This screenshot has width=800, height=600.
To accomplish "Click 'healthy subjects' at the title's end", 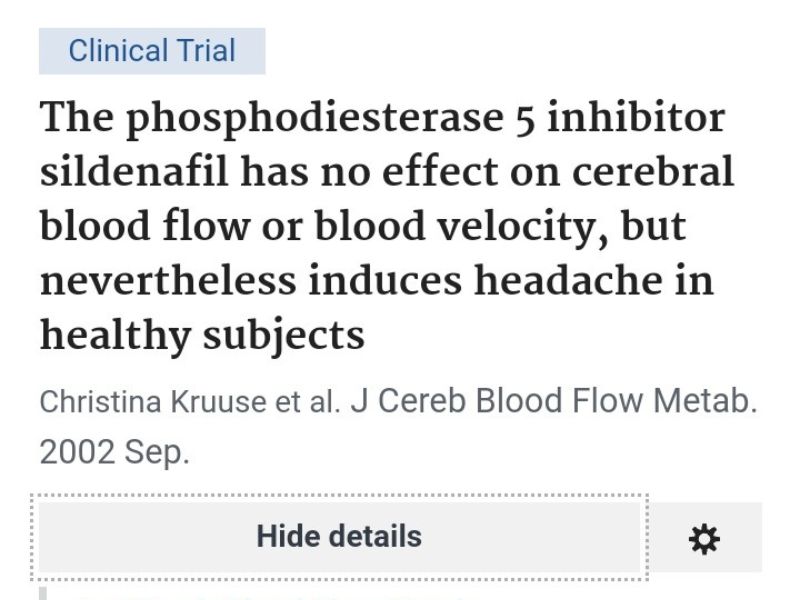I will [x=203, y=337].
